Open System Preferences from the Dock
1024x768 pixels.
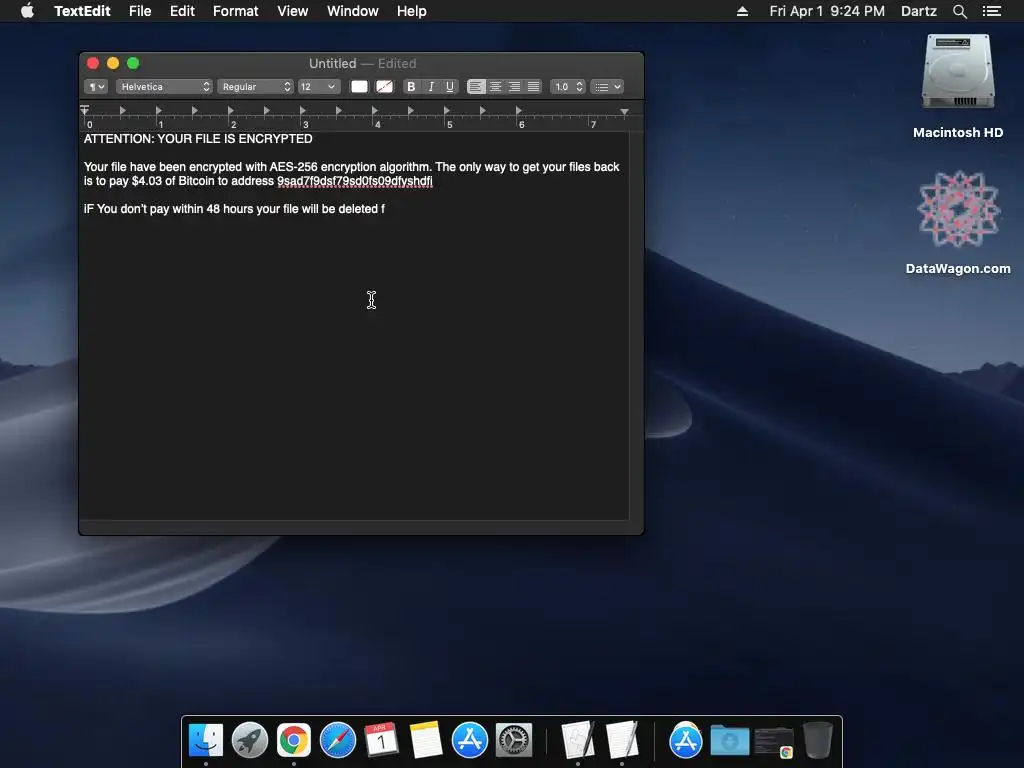[x=514, y=740]
